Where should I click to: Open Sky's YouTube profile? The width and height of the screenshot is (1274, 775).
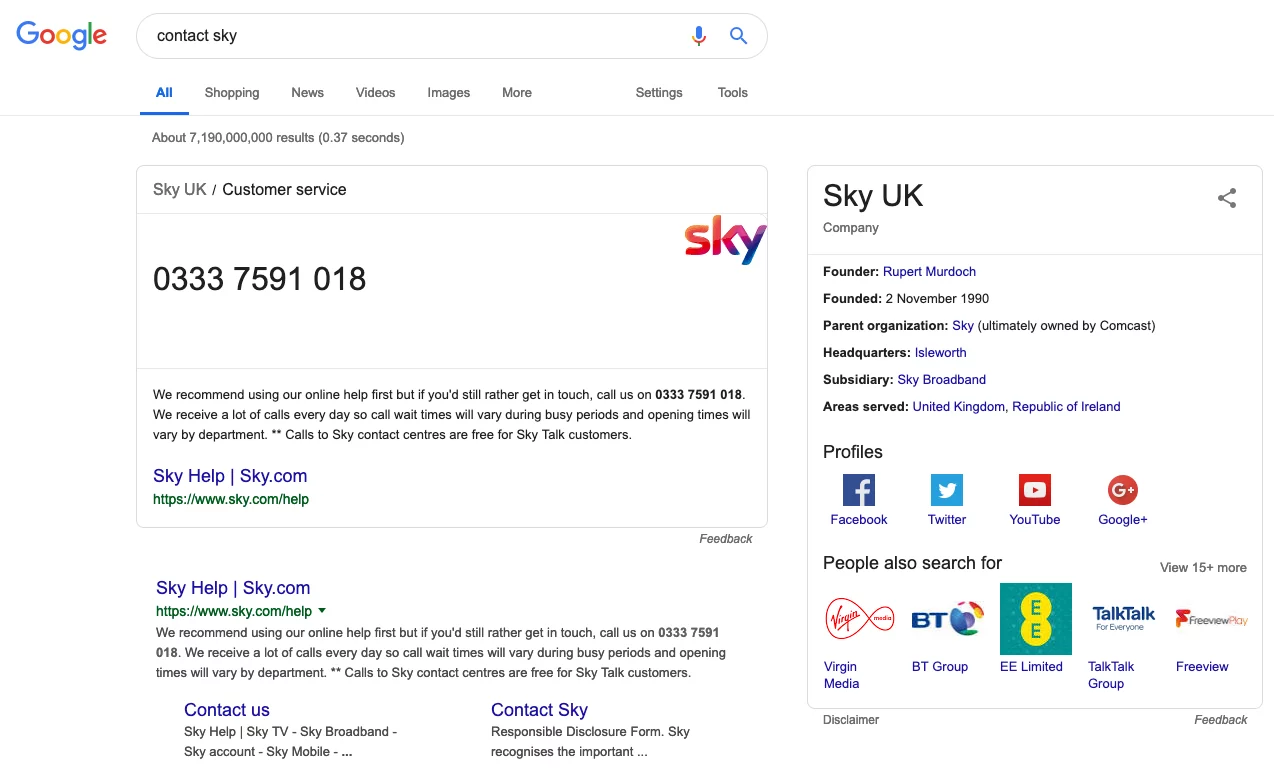coord(1034,490)
